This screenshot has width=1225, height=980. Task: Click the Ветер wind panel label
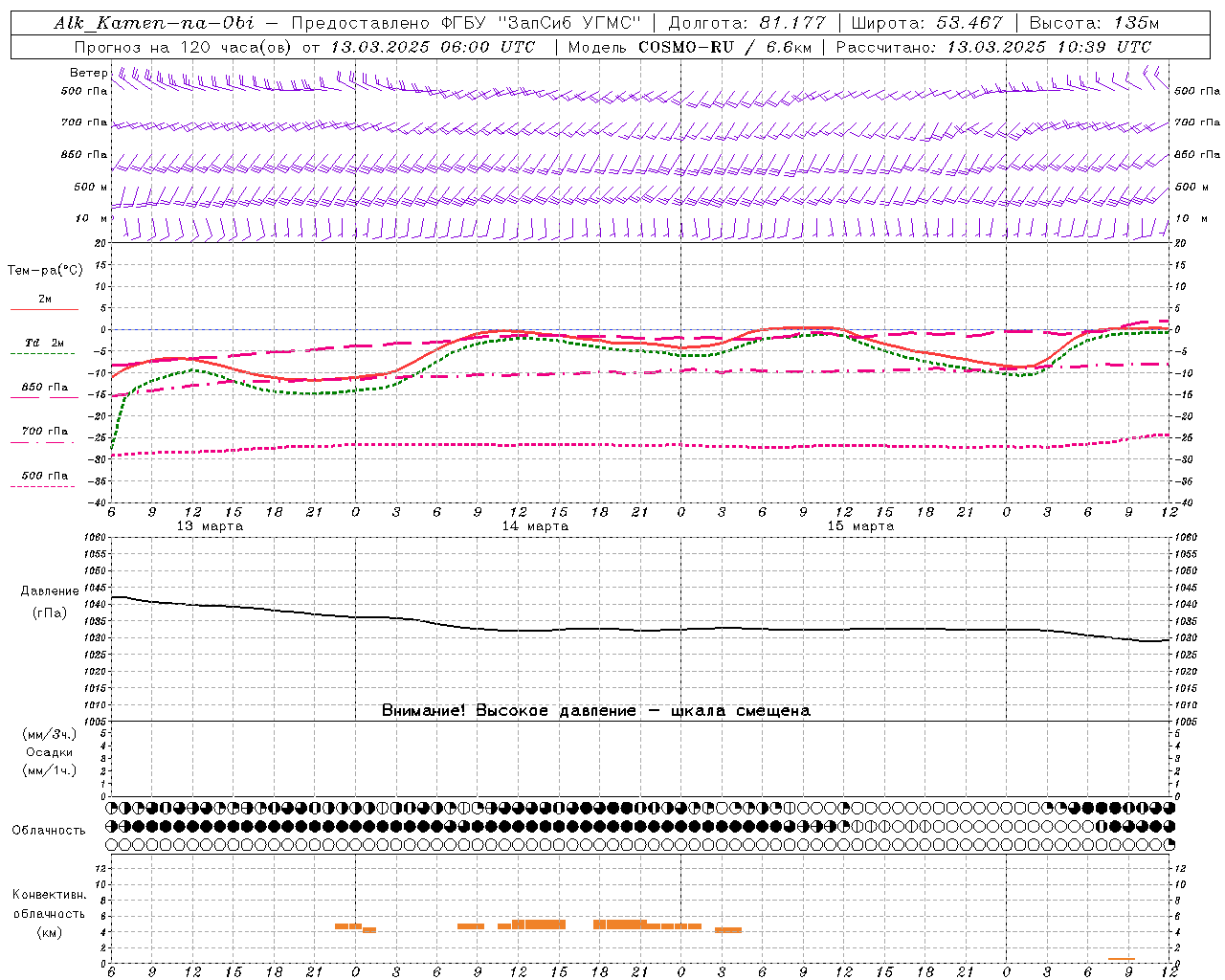tap(89, 73)
